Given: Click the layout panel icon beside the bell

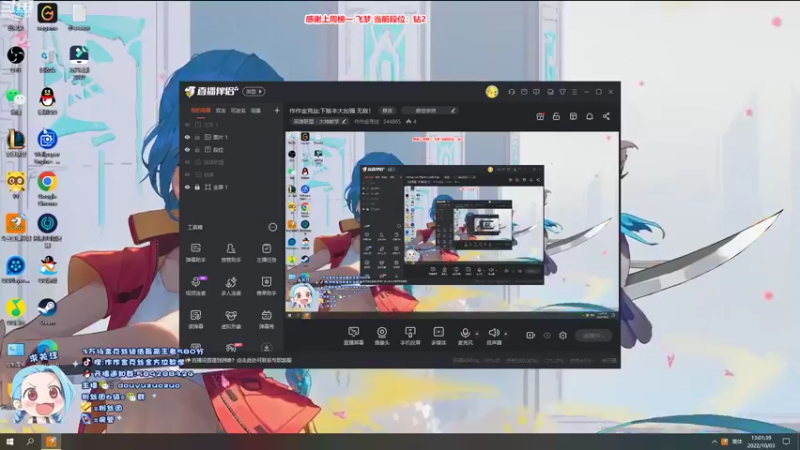Looking at the screenshot, I should (x=573, y=116).
